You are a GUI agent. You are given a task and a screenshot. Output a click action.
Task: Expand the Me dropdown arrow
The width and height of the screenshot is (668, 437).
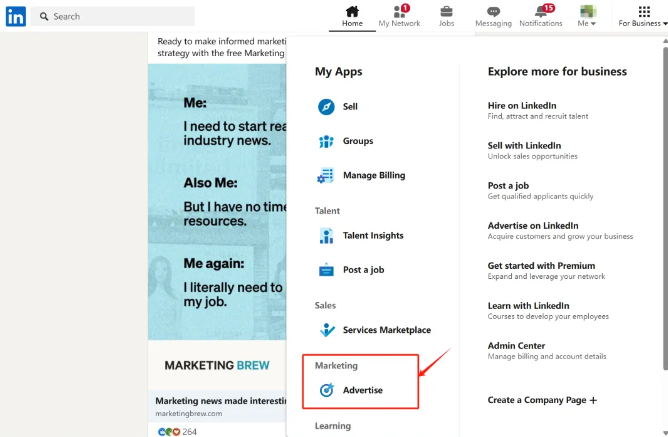pyautogui.click(x=593, y=24)
